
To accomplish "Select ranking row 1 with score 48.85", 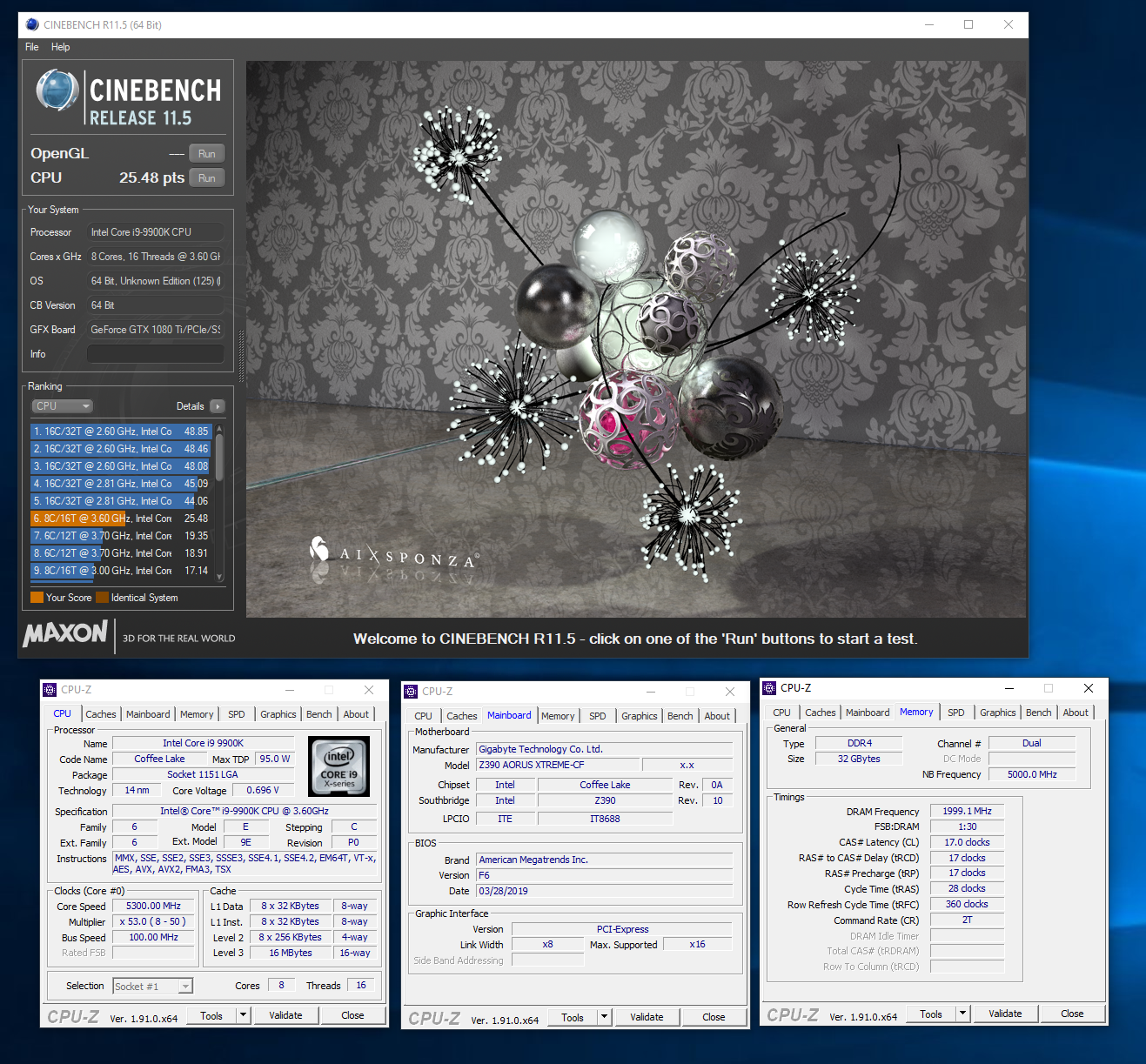I will pyautogui.click(x=121, y=432).
